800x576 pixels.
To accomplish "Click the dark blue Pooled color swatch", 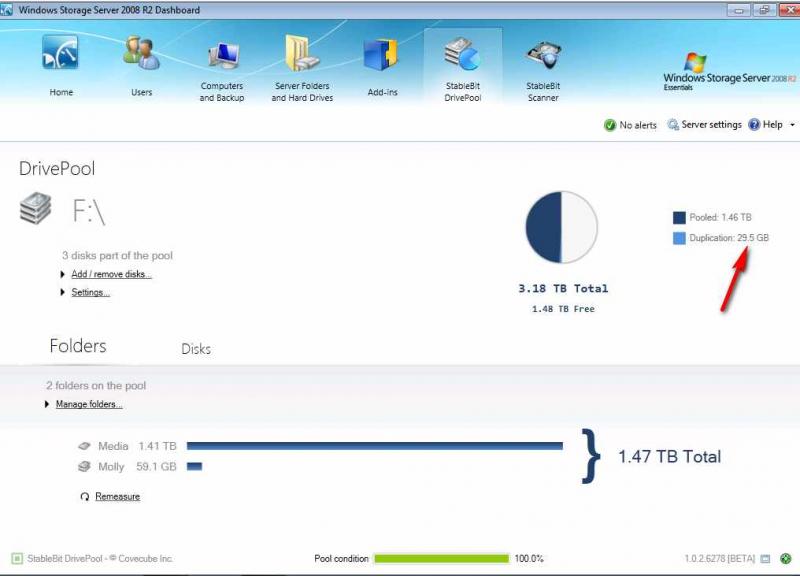I will pyautogui.click(x=679, y=218).
